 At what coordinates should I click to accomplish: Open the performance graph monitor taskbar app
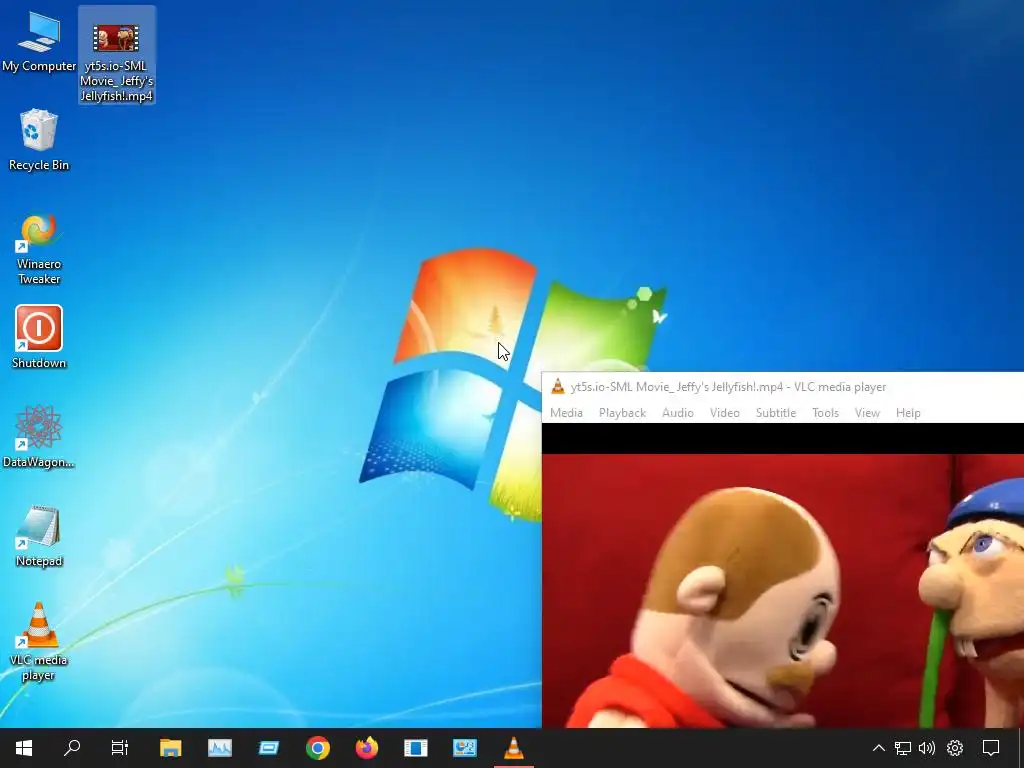(x=219, y=748)
